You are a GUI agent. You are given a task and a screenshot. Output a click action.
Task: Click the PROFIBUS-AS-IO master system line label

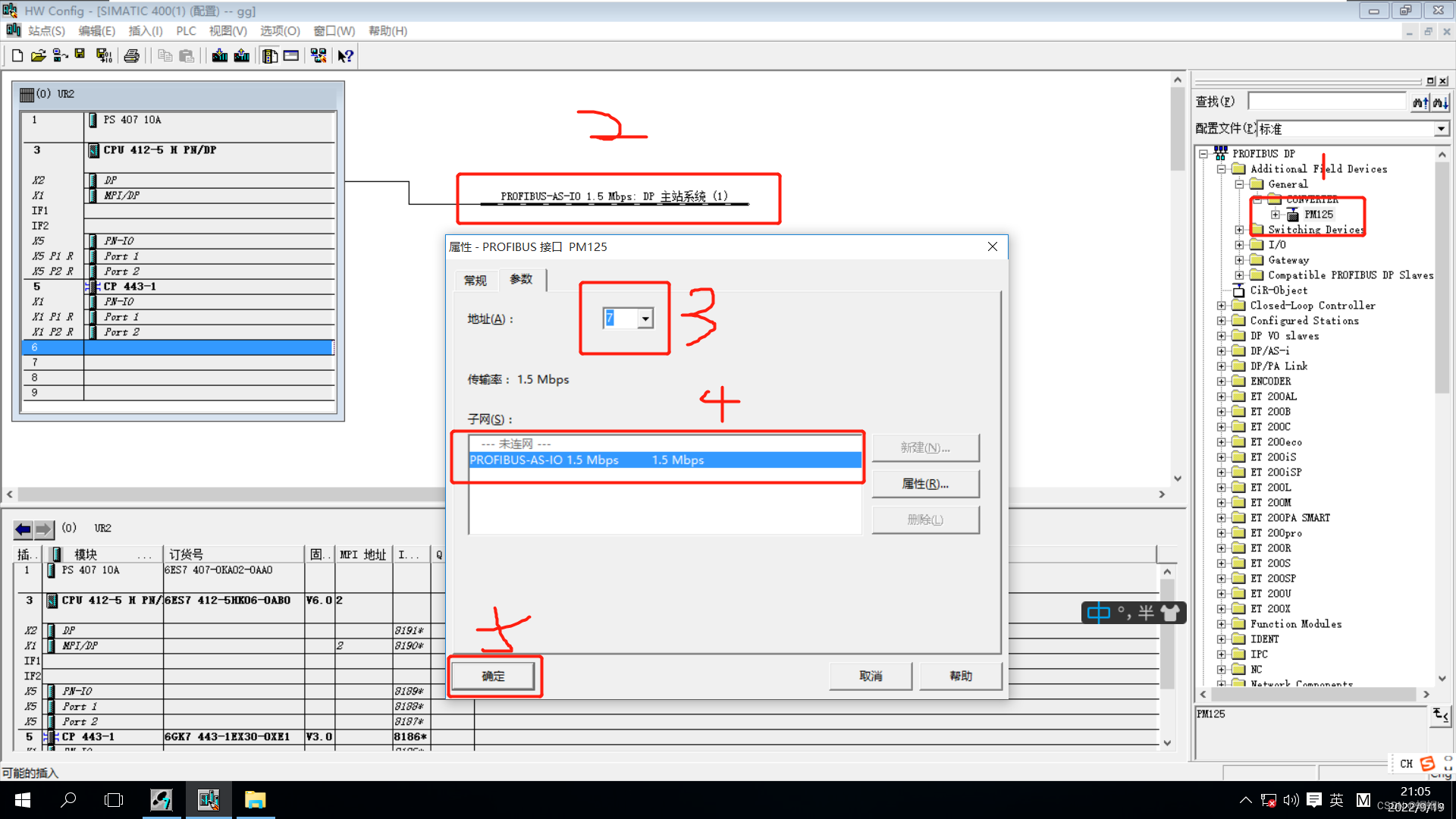coord(614,196)
